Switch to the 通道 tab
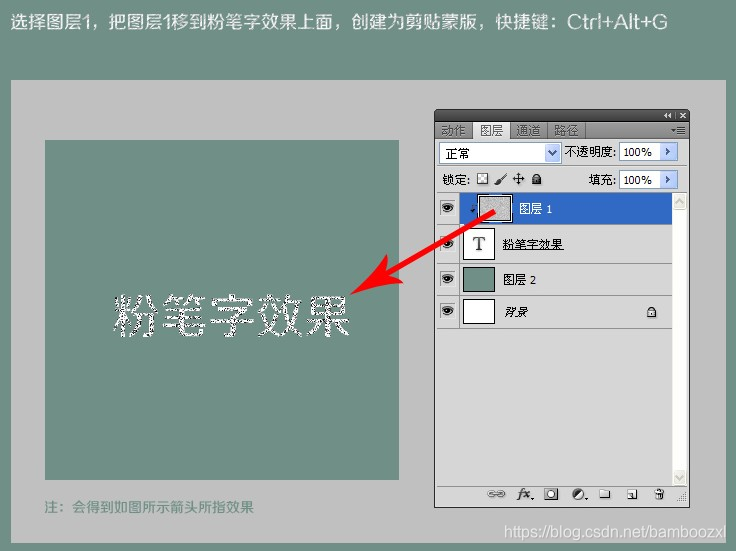The height and width of the screenshot is (551, 736). pyautogui.click(x=528, y=130)
